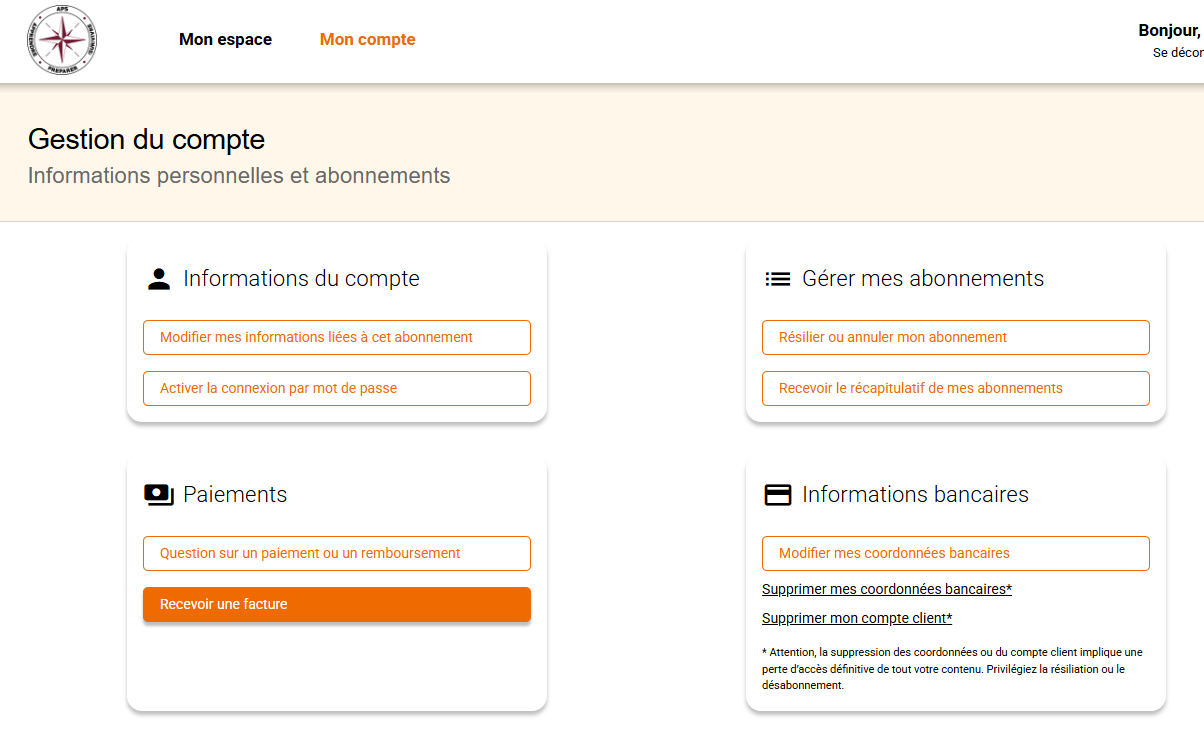1204x740 pixels.
Task: Click the credit card icon beside Informations bancaires
Action: tap(777, 495)
